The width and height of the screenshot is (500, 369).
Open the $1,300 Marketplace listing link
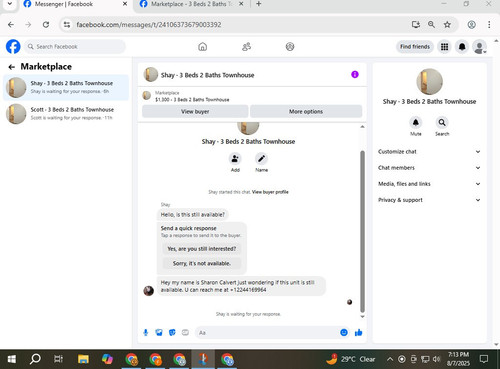(192, 100)
